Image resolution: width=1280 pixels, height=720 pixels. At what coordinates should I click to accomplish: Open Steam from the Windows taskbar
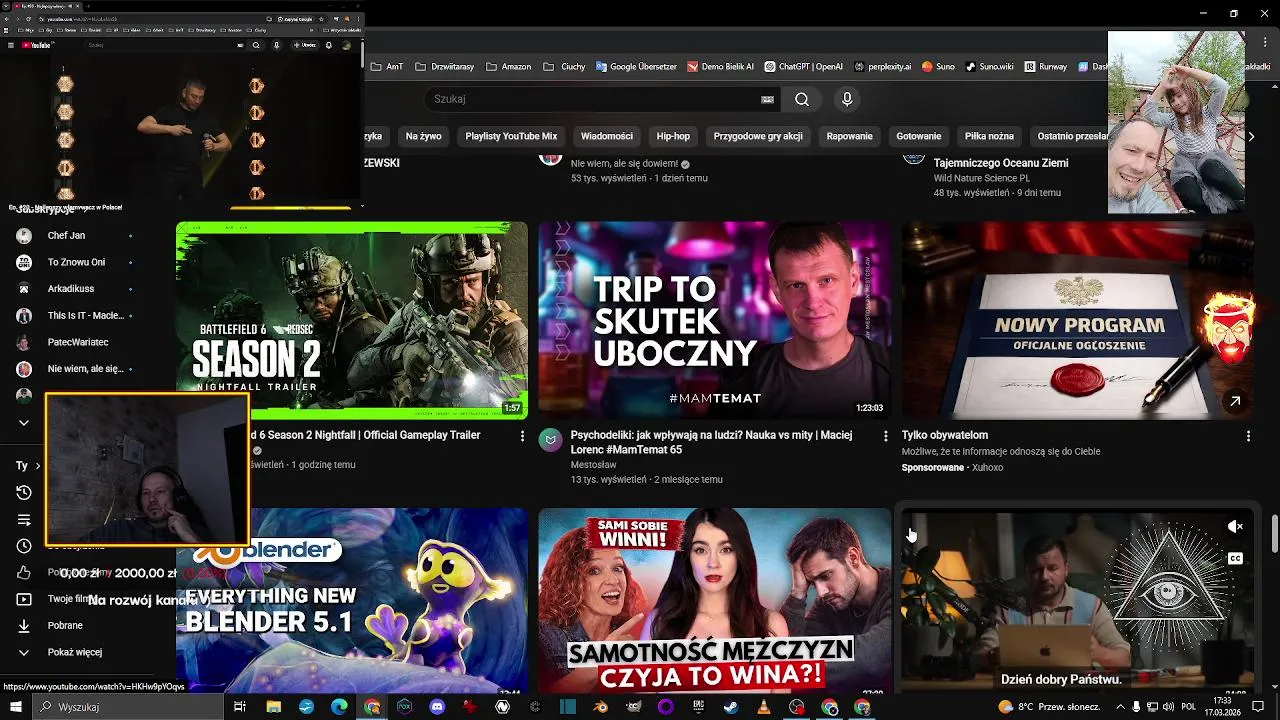pos(731,707)
